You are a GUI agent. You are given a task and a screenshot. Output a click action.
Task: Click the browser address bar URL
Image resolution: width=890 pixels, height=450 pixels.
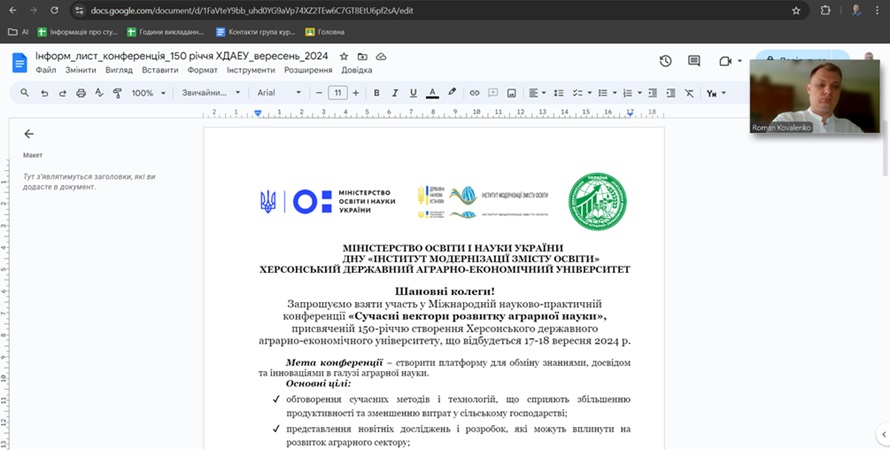[252, 10]
